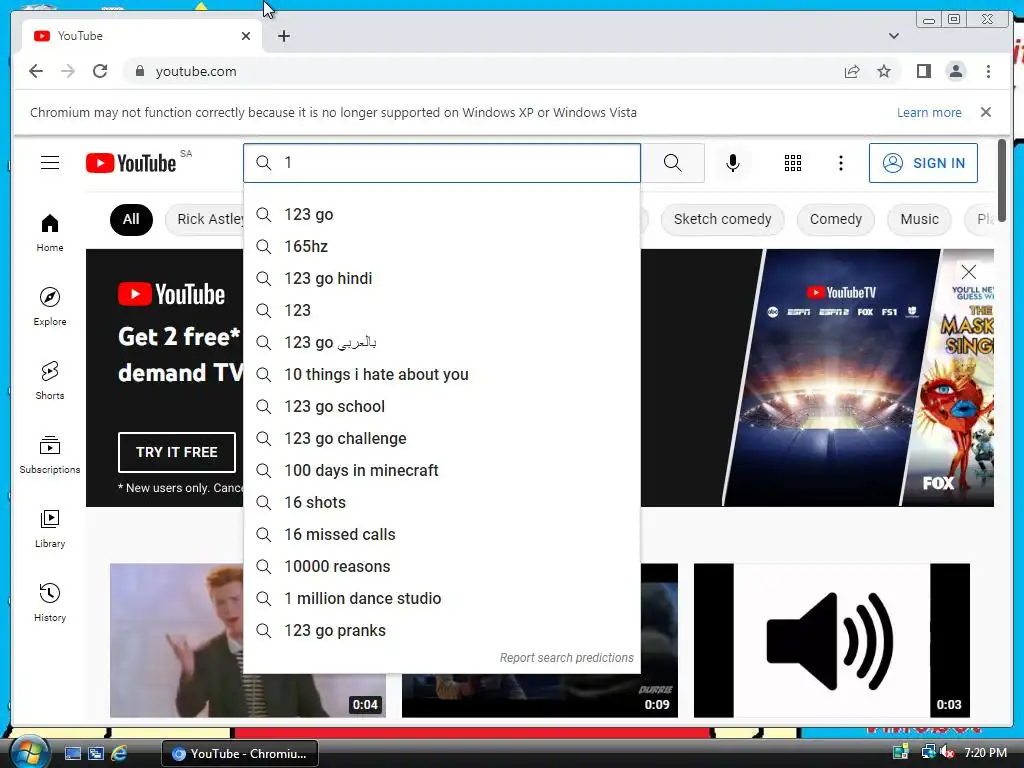Bookmark this page with the star icon

coord(884,71)
